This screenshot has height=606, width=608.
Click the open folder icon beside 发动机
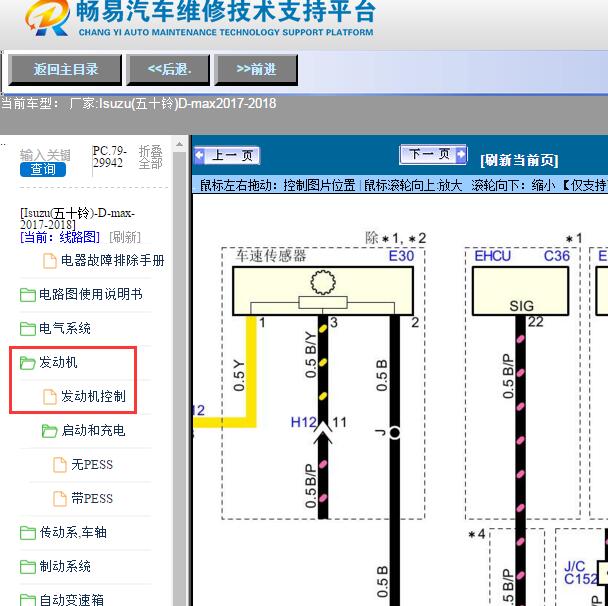tap(28, 363)
